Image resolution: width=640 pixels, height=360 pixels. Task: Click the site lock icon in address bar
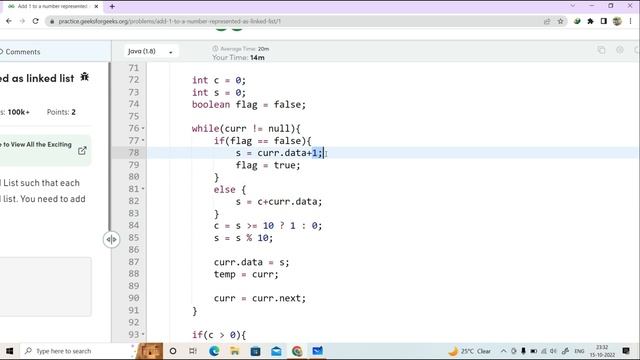click(52, 21)
